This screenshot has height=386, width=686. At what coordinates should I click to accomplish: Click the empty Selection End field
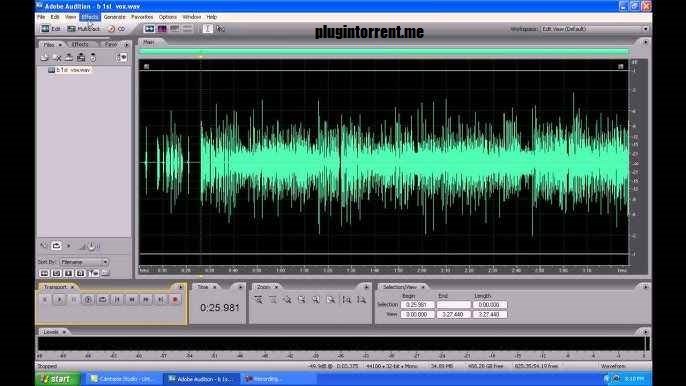[x=454, y=305]
